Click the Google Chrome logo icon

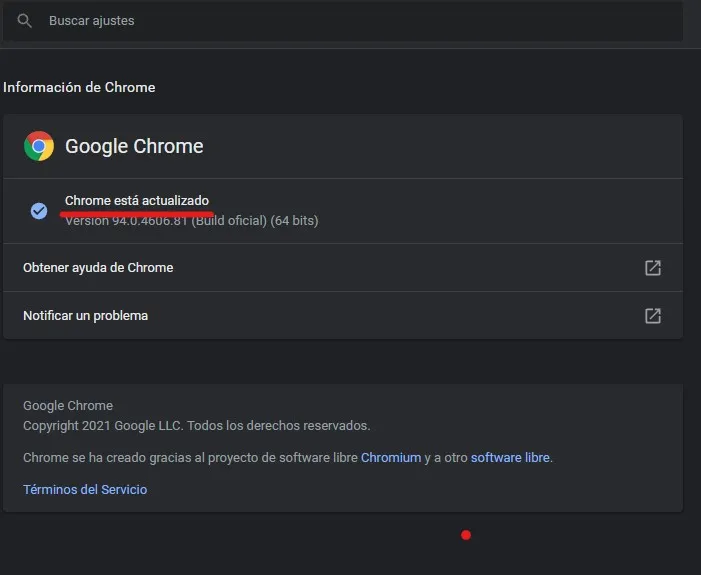point(39,146)
